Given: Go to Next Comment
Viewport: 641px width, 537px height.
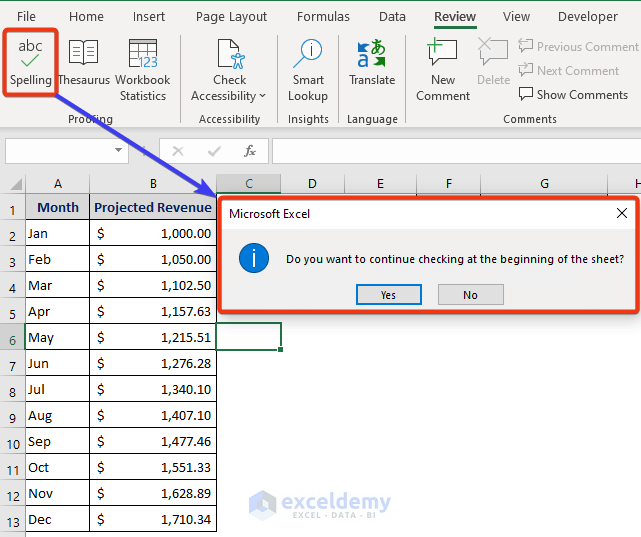Looking at the screenshot, I should [568, 70].
